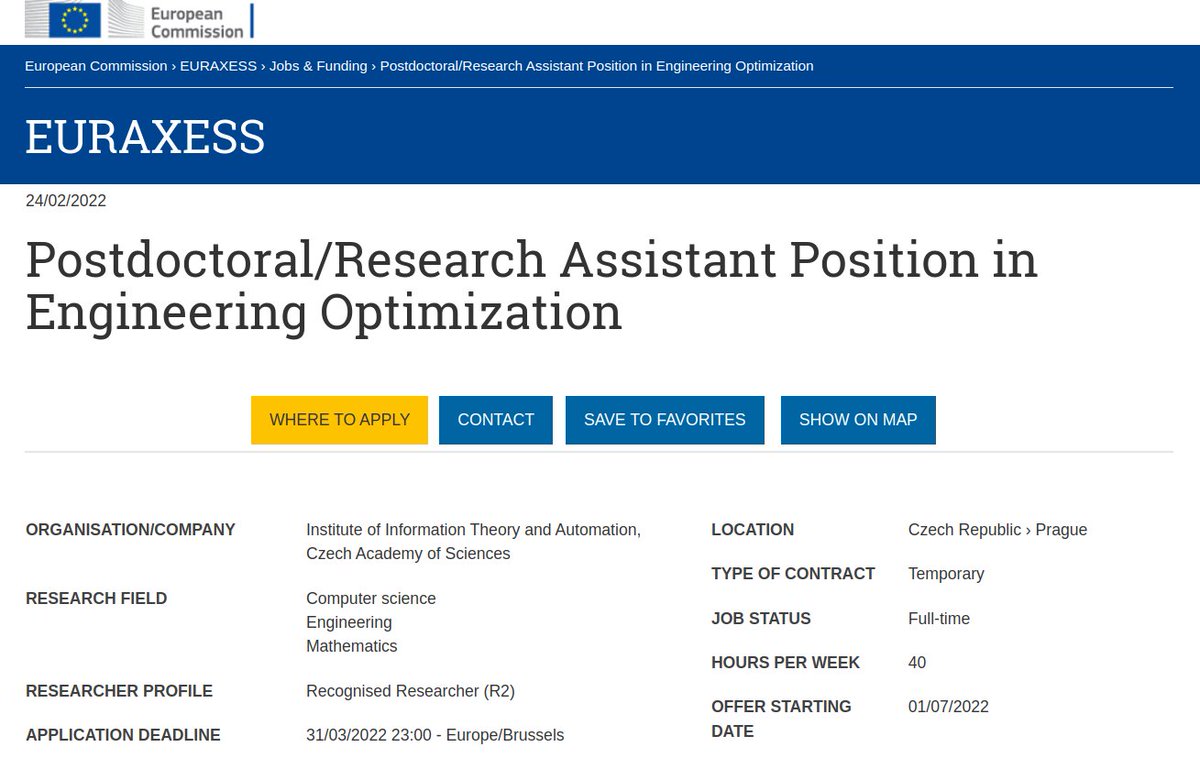This screenshot has width=1200, height=758.
Task: Click the RESEARCH FIELD label
Action: [x=96, y=599]
